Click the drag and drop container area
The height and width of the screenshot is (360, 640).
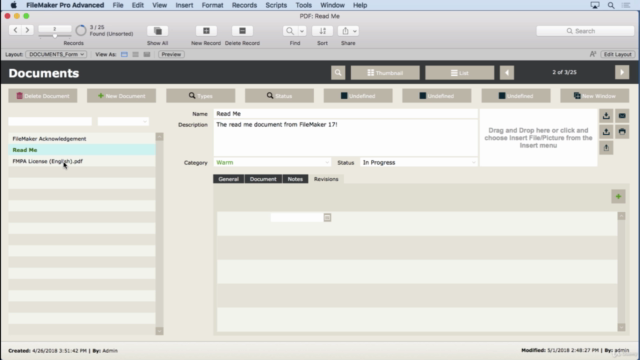pyautogui.click(x=538, y=138)
